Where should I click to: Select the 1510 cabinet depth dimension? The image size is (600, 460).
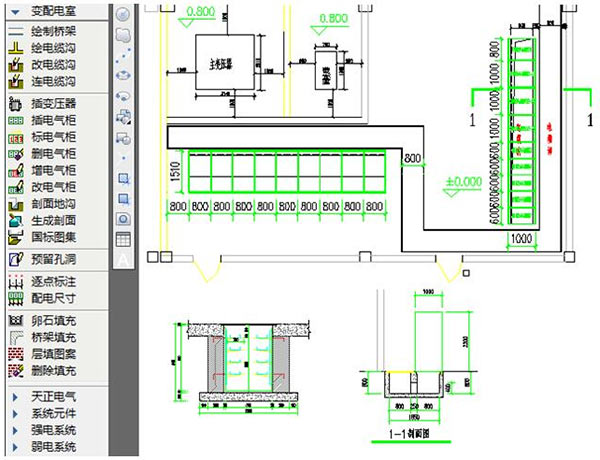pyautogui.click(x=175, y=171)
